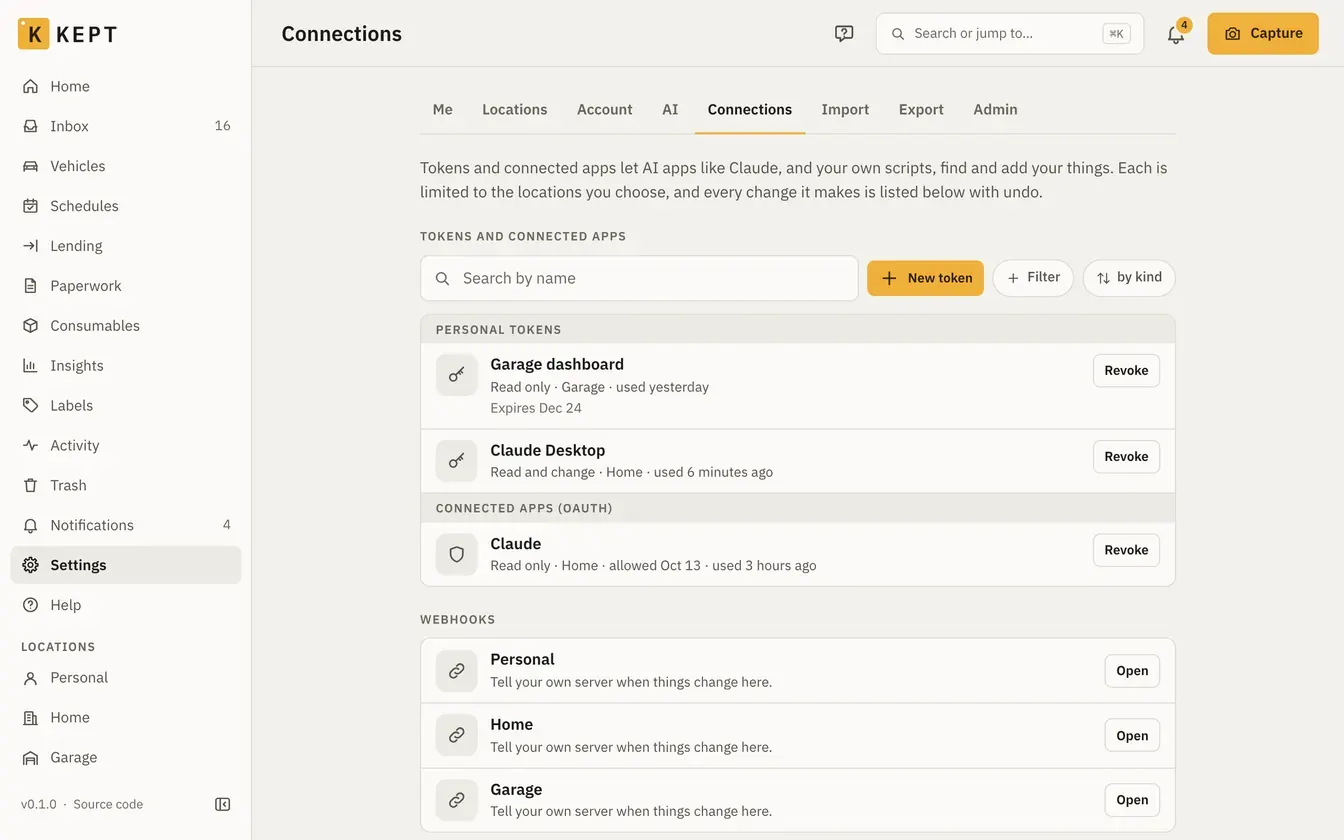Open the sort by kind dropdown
Screen dimensions: 1344x840
[1129, 278]
